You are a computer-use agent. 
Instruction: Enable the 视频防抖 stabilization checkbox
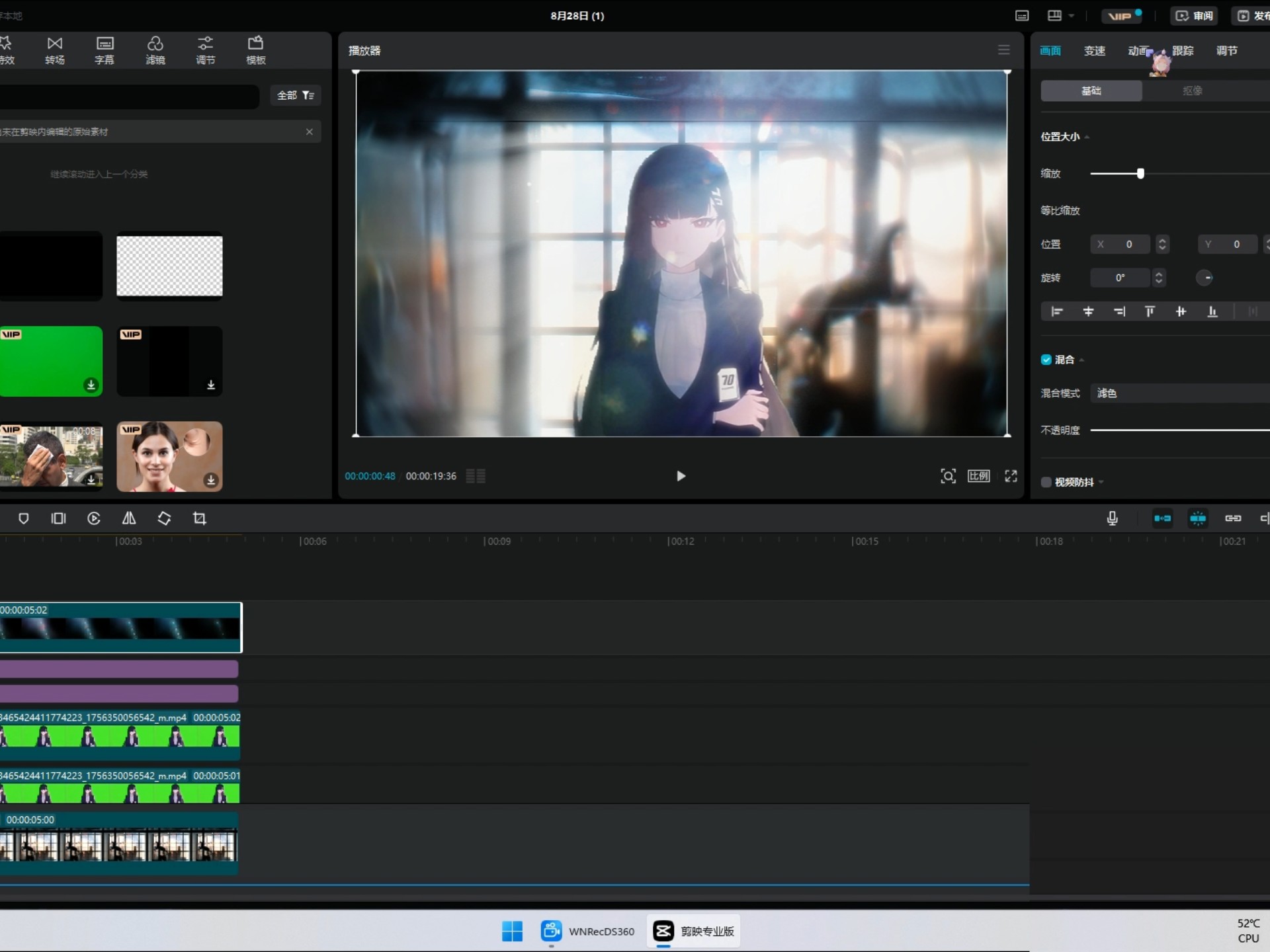(x=1046, y=482)
